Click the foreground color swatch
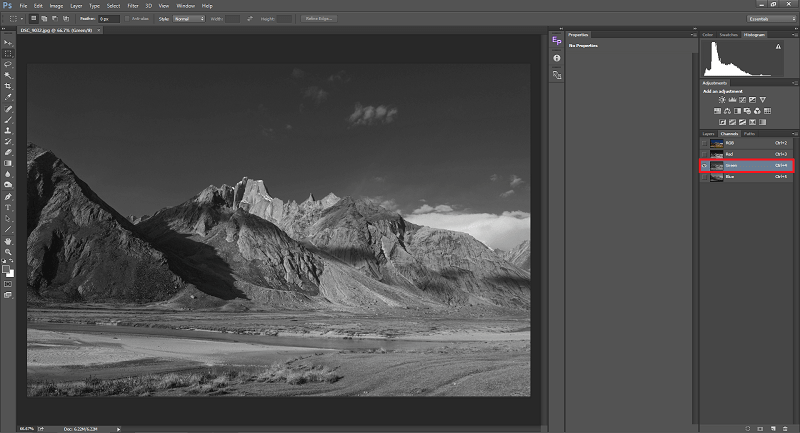The height and width of the screenshot is (433, 800). click(6, 268)
